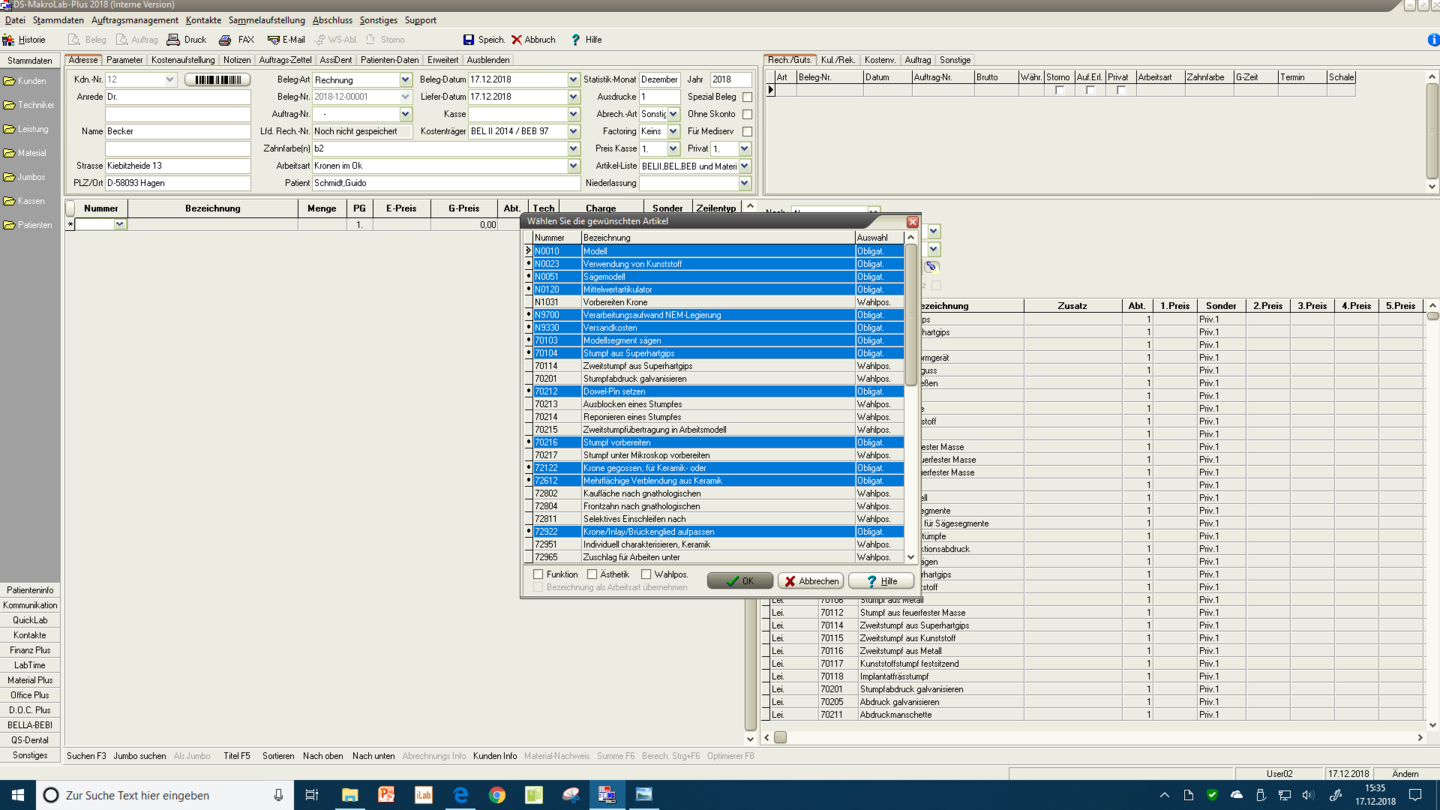Viewport: 1440px width, 810px height.
Task: Open the Hilfe question mark icon
Action: tap(575, 40)
